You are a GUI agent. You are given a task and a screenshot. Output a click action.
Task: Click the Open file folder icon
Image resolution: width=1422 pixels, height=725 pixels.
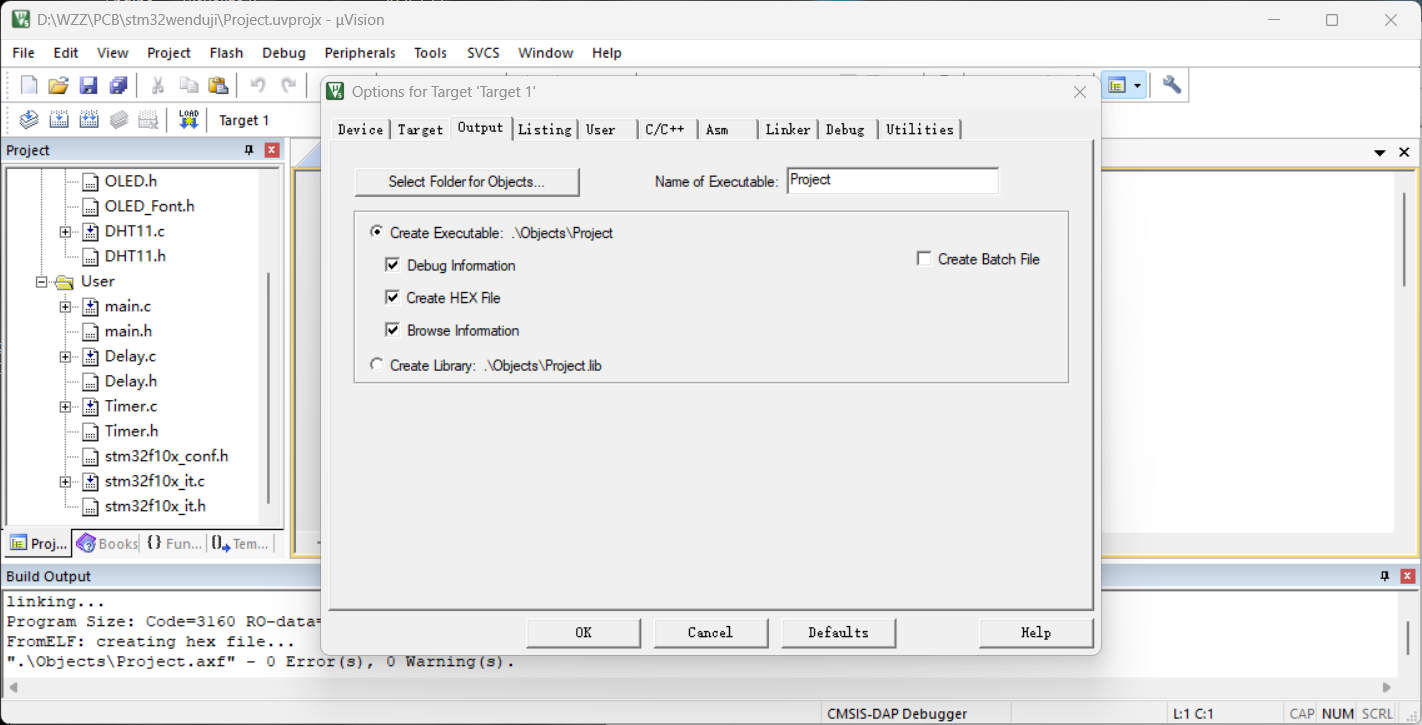tap(59, 86)
